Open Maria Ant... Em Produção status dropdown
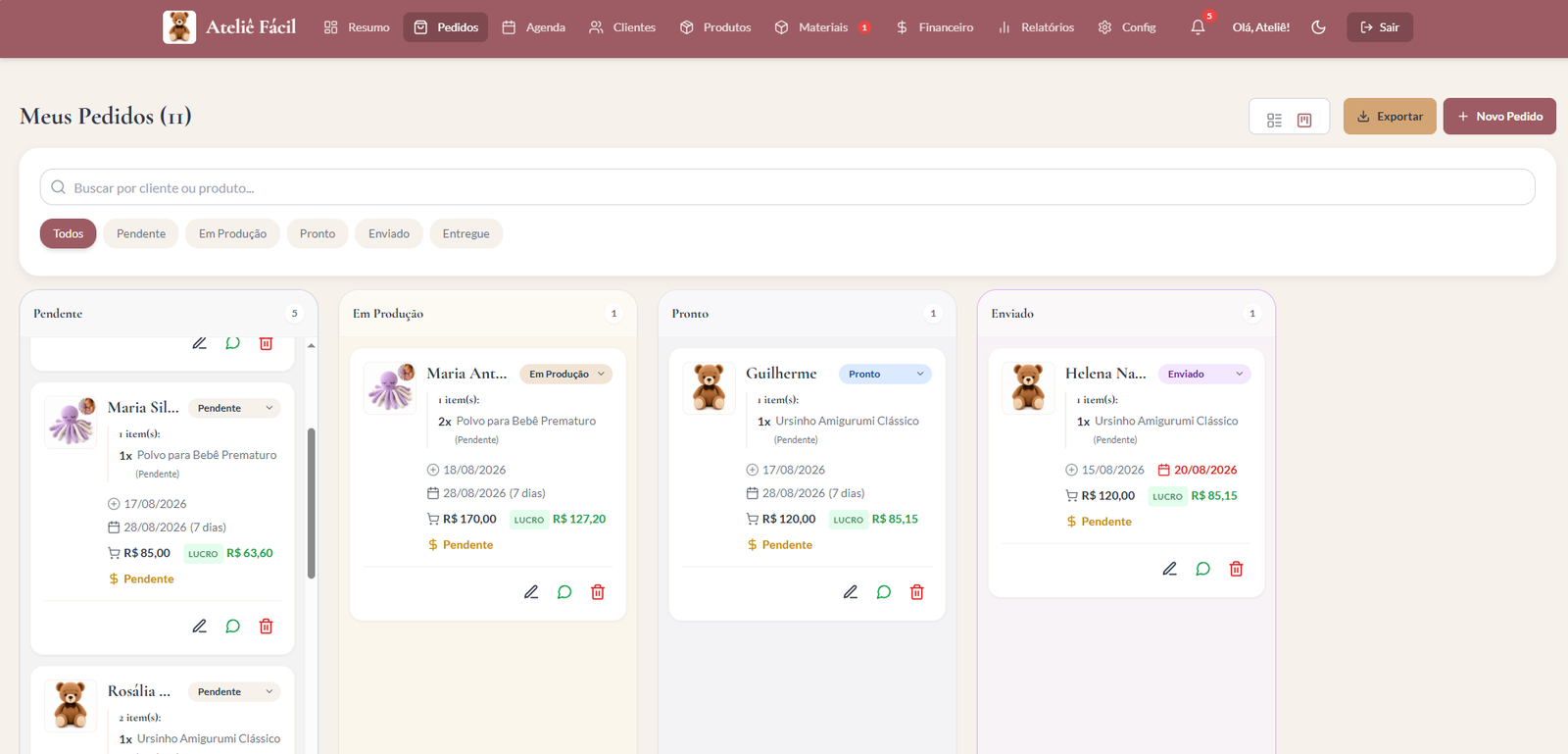 point(566,375)
